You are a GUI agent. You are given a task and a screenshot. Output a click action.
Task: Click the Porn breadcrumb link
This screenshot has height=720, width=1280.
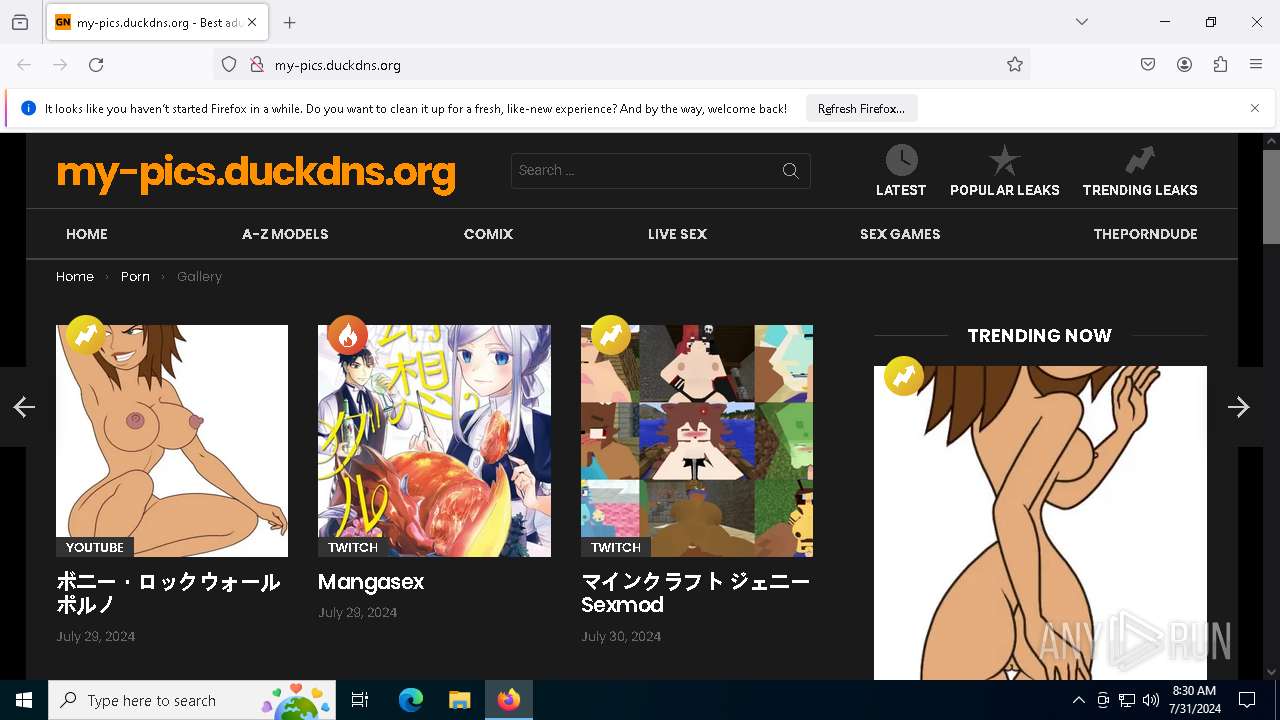click(135, 277)
